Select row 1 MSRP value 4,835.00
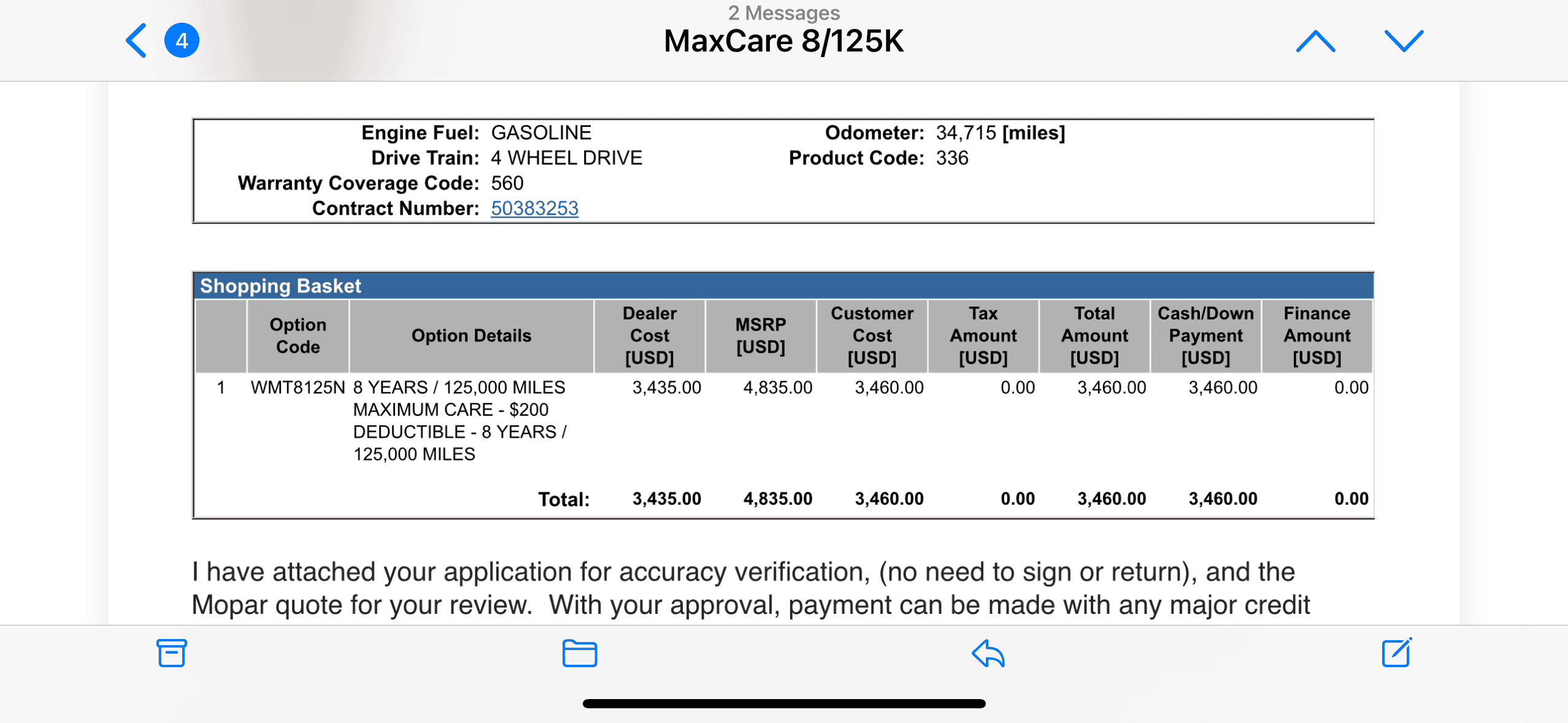 (x=777, y=388)
